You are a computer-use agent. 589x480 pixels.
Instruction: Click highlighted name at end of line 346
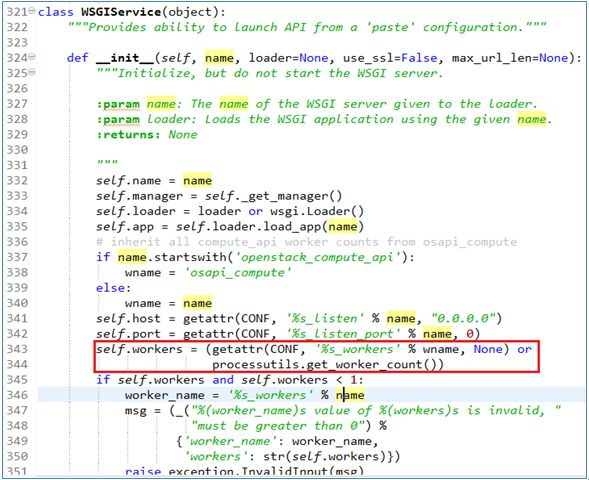(350, 395)
